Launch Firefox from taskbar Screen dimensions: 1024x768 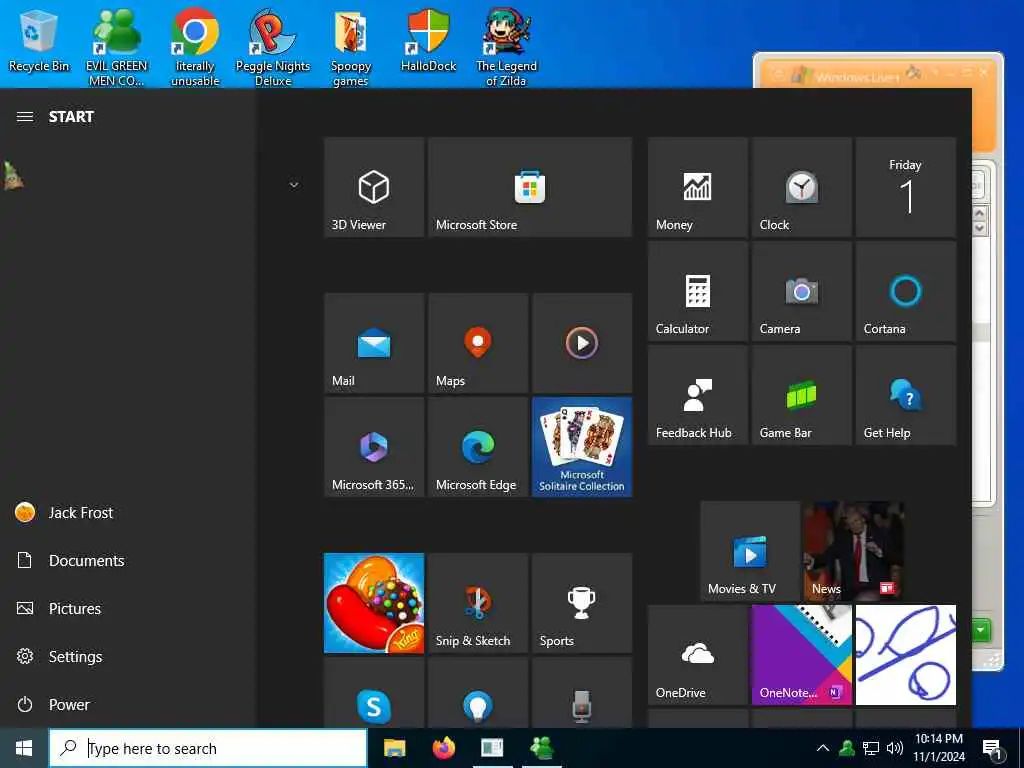click(443, 748)
